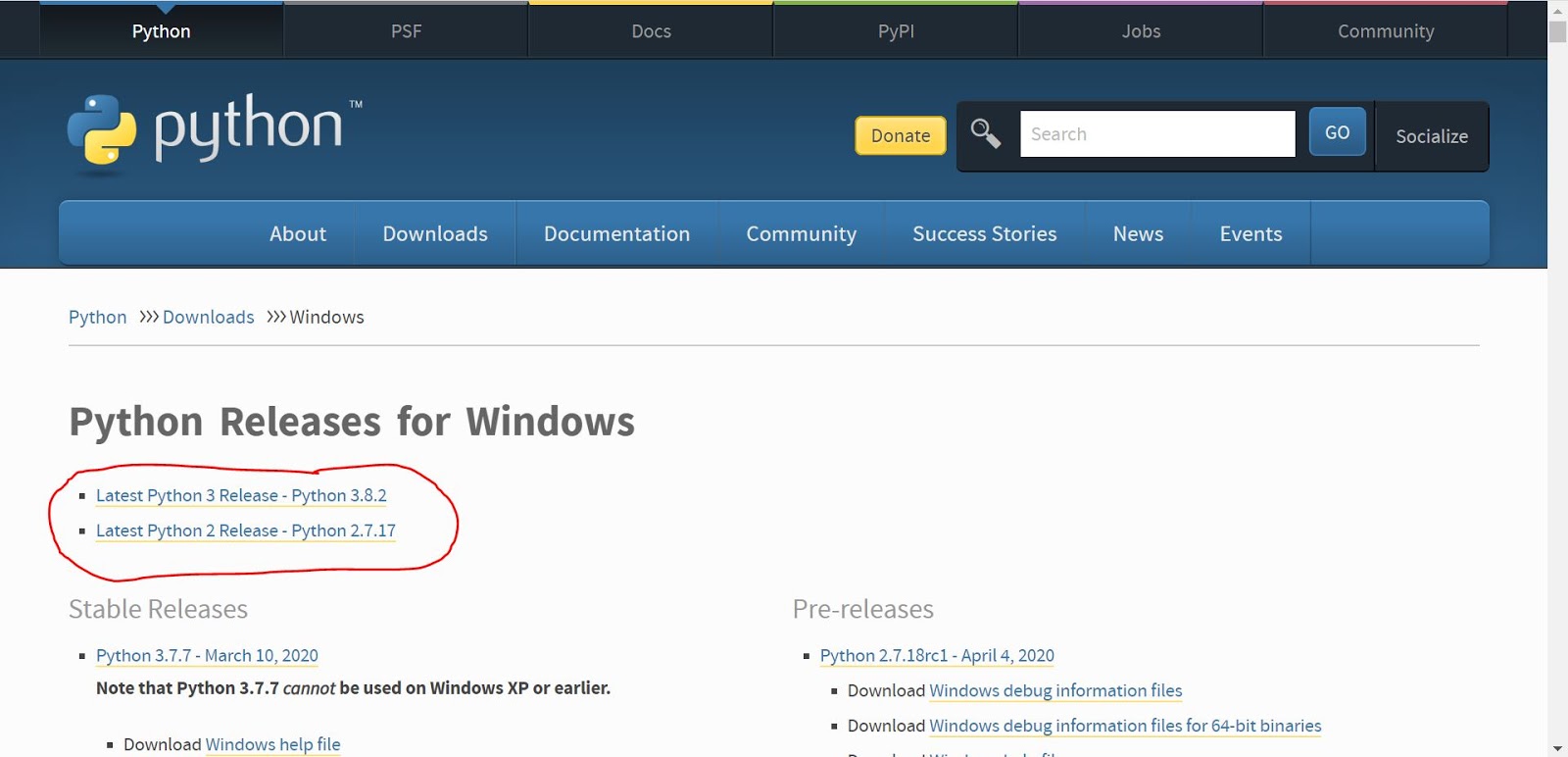Open the Documentation navigation menu
This screenshot has width=1568, height=757.
tap(617, 233)
